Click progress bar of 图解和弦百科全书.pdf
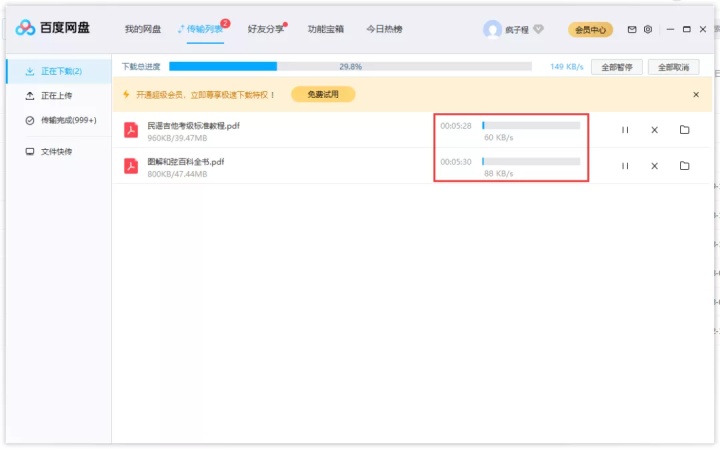This screenshot has height=449, width=720. tap(531, 161)
